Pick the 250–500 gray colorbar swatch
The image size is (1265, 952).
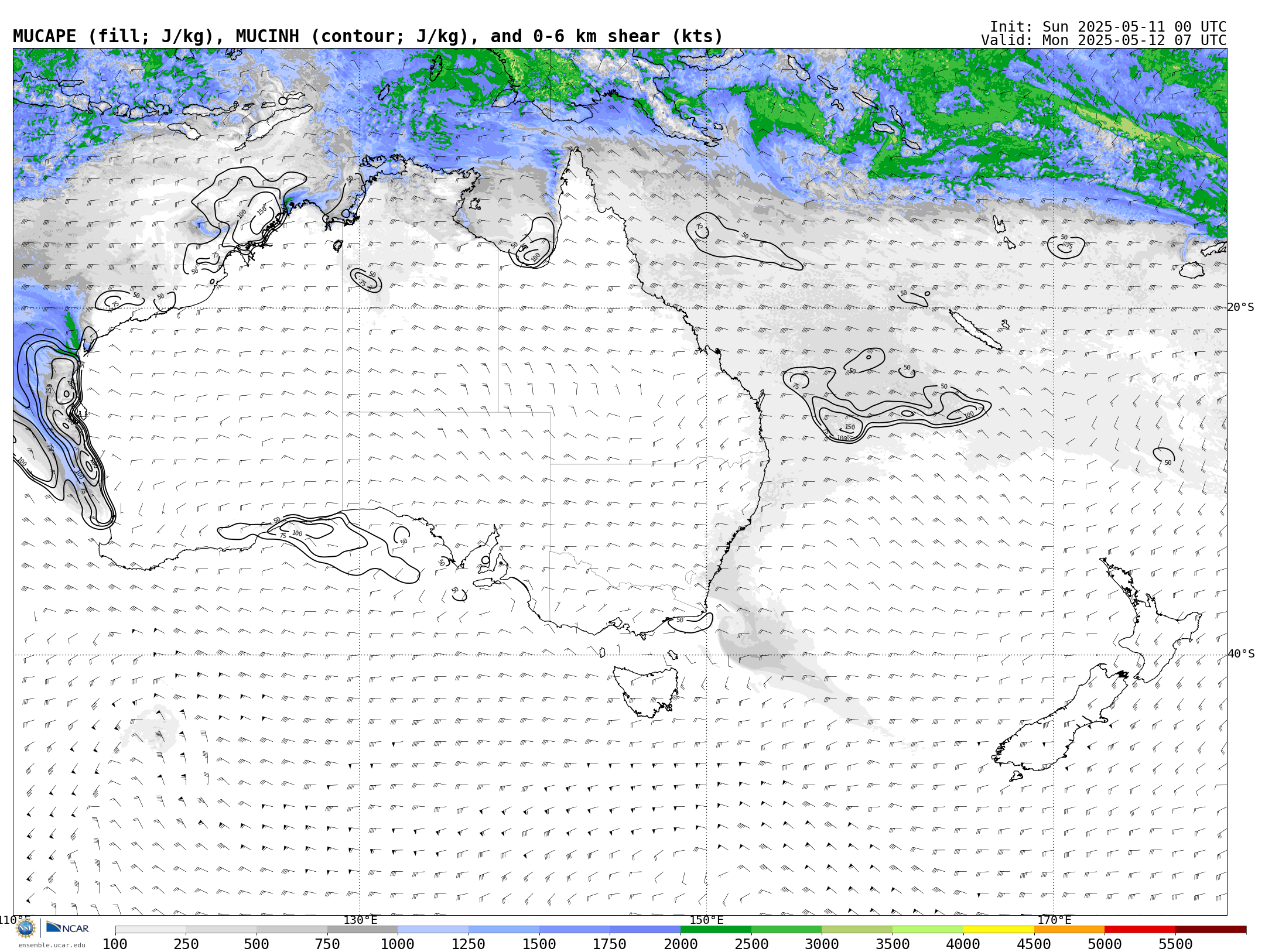[221, 930]
